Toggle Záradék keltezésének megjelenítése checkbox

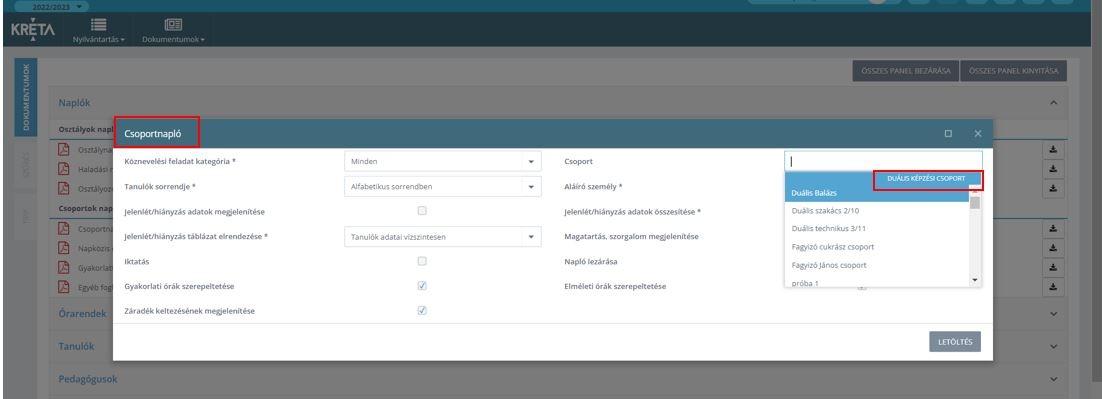422,310
